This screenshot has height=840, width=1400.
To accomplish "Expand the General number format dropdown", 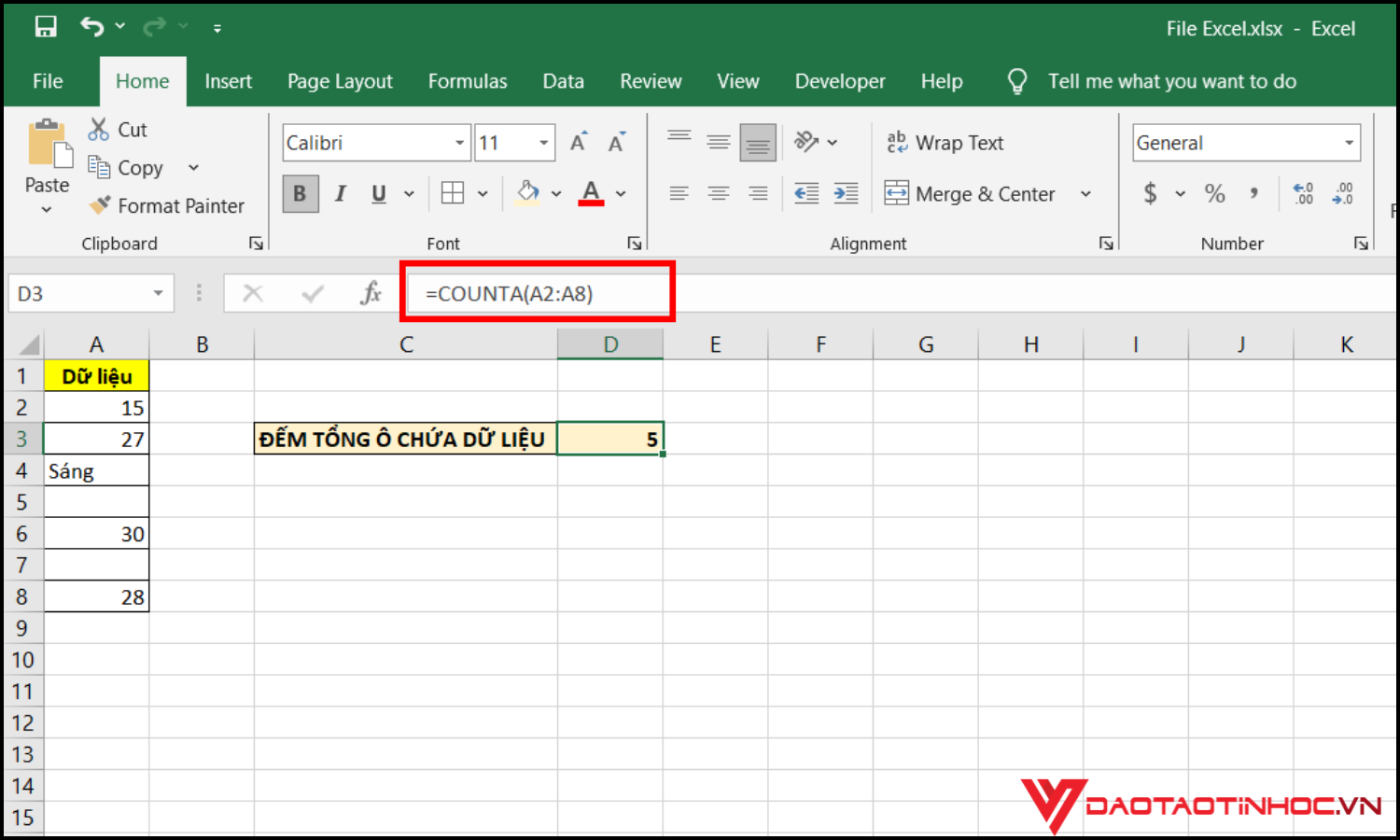I will click(1349, 143).
